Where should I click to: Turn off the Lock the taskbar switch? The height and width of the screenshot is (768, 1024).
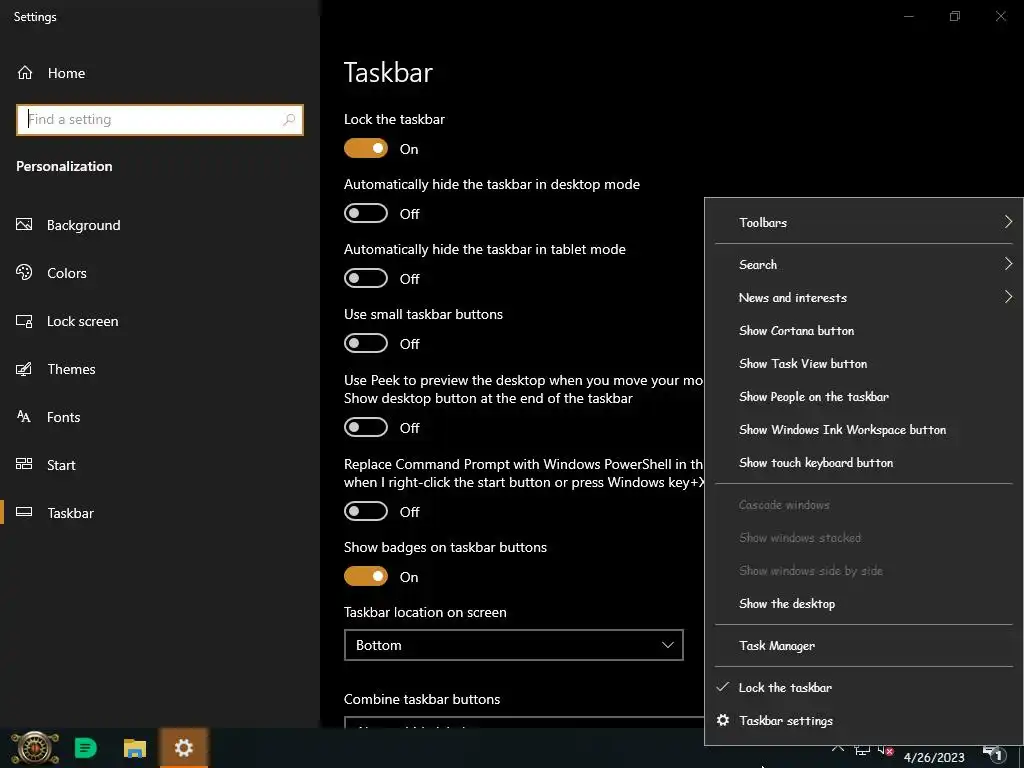(x=366, y=148)
